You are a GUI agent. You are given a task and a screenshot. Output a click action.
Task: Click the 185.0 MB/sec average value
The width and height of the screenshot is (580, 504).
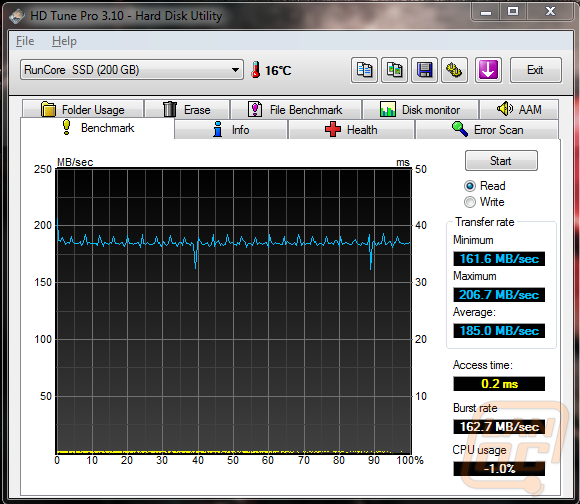point(499,331)
